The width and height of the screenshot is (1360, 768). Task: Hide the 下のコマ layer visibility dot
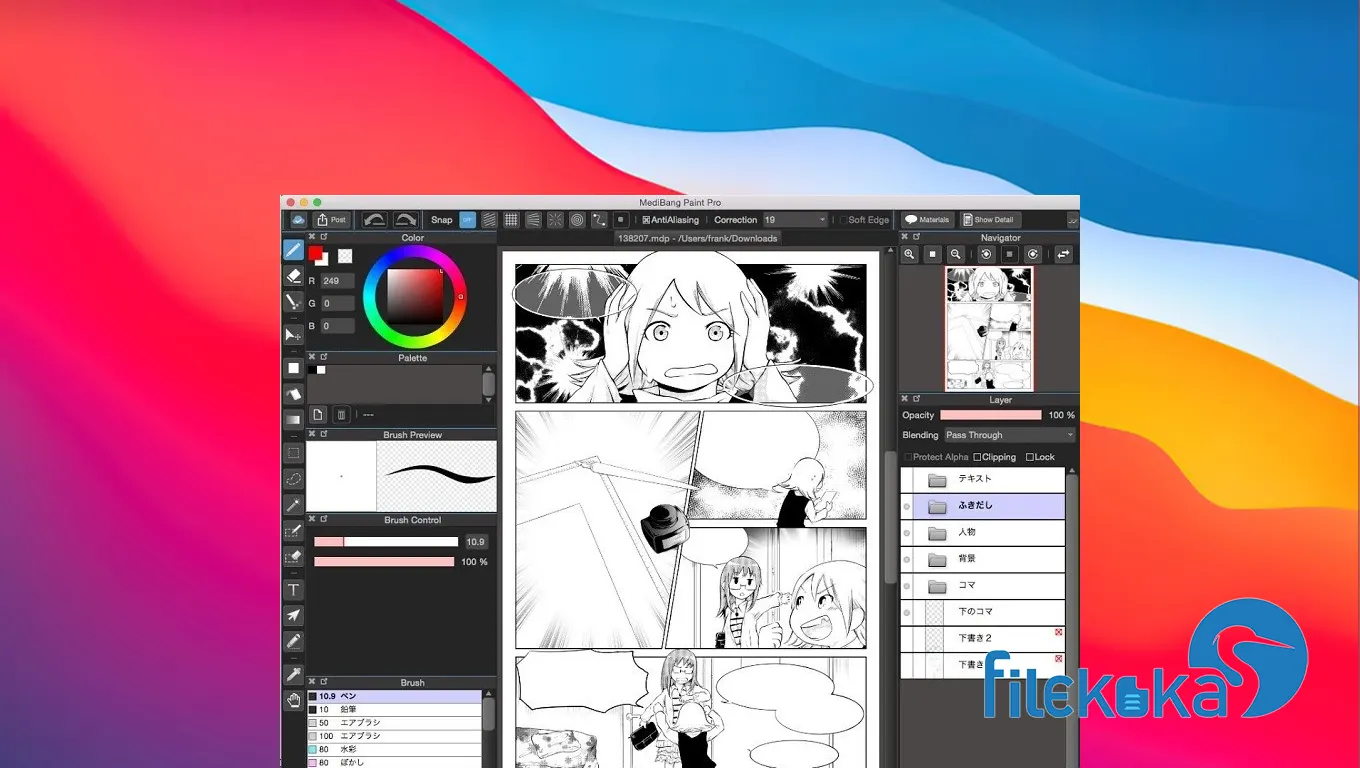coord(907,612)
